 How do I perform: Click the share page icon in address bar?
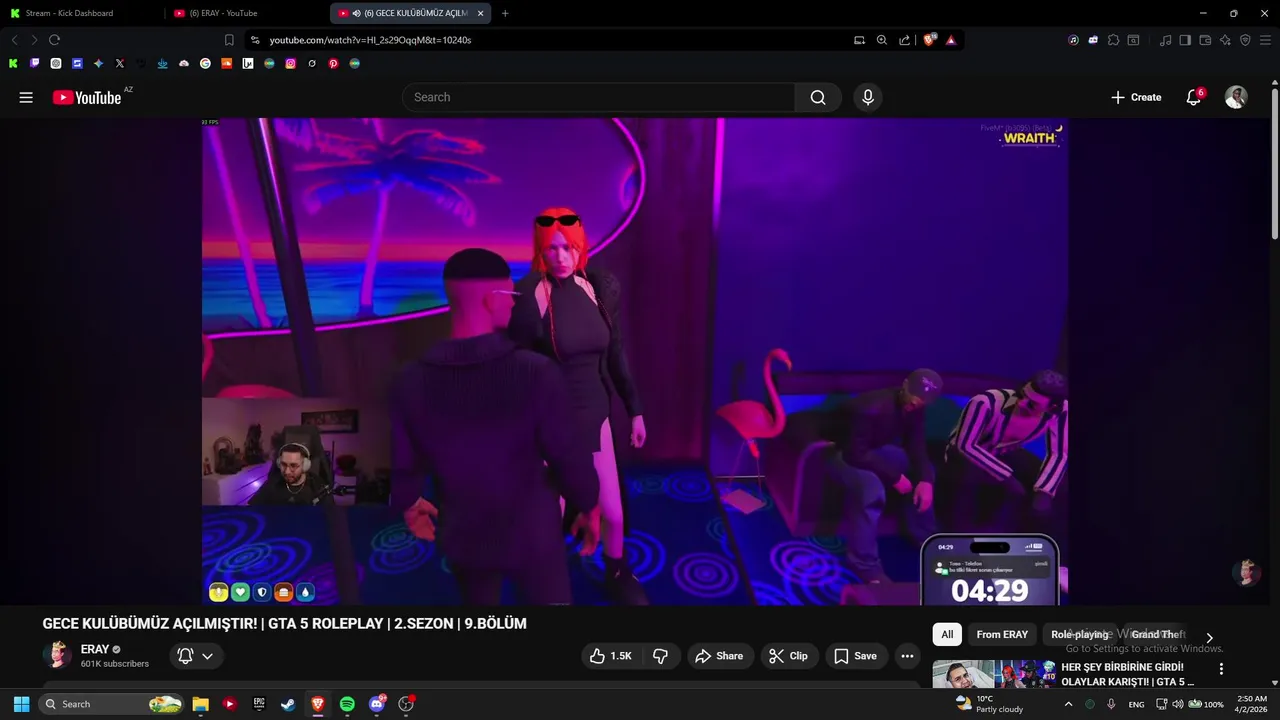pos(905,40)
